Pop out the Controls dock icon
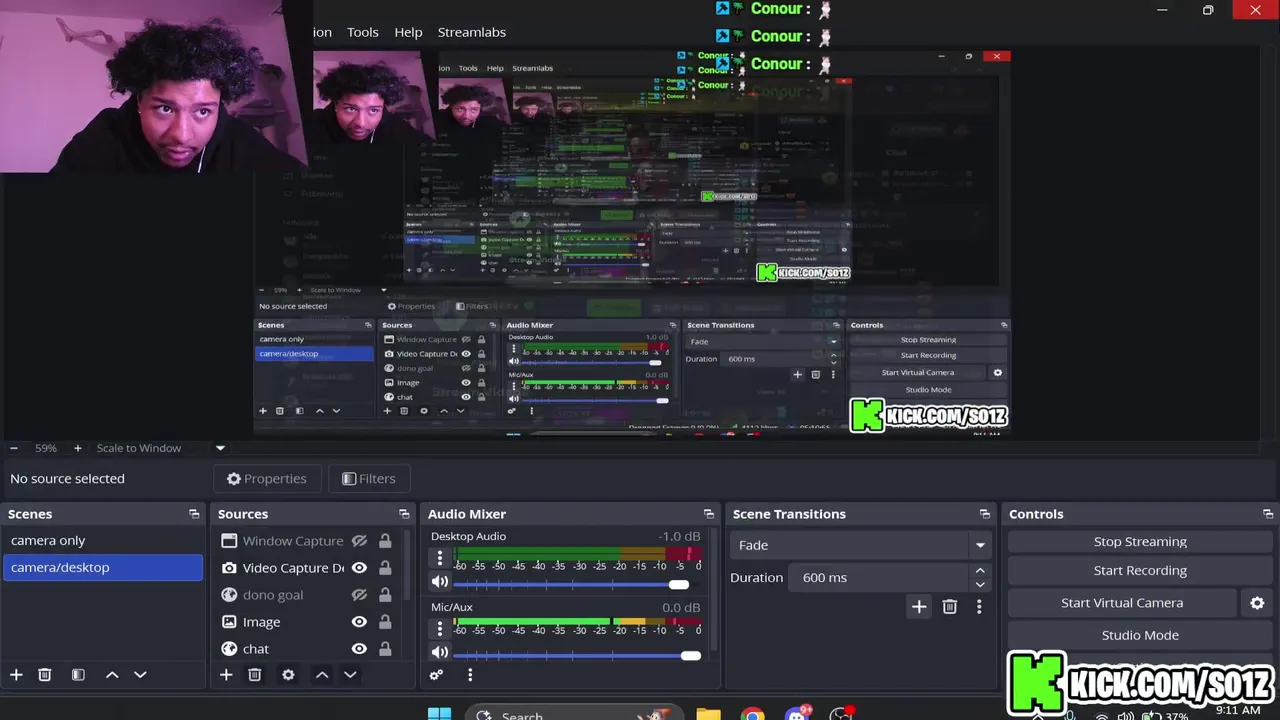Viewport: 1280px width, 720px height. 1268,514
